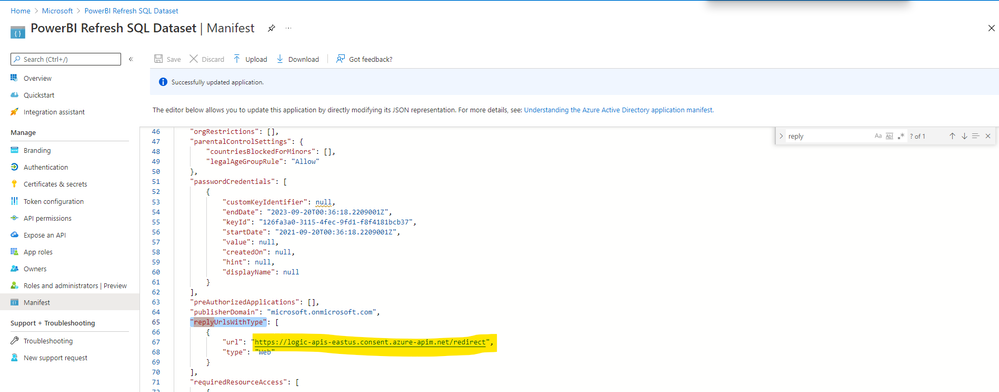Click the find box containing reply
Viewport: 999px width, 392px height.
point(828,136)
